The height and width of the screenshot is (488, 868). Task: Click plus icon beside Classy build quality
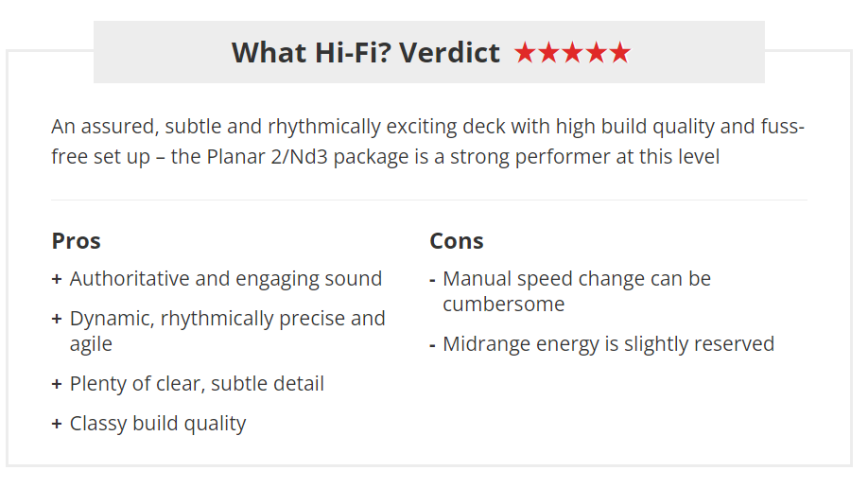(56, 424)
